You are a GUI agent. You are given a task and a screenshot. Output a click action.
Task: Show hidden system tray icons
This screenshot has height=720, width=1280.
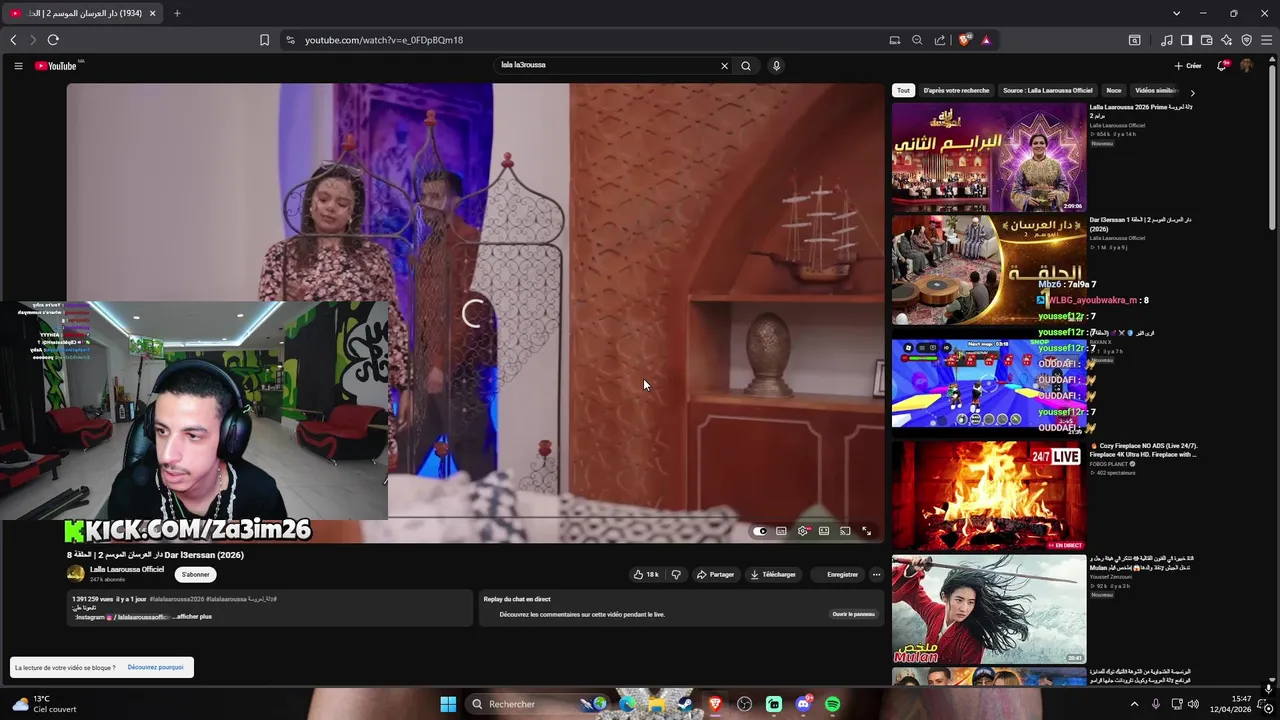pyautogui.click(x=1134, y=704)
